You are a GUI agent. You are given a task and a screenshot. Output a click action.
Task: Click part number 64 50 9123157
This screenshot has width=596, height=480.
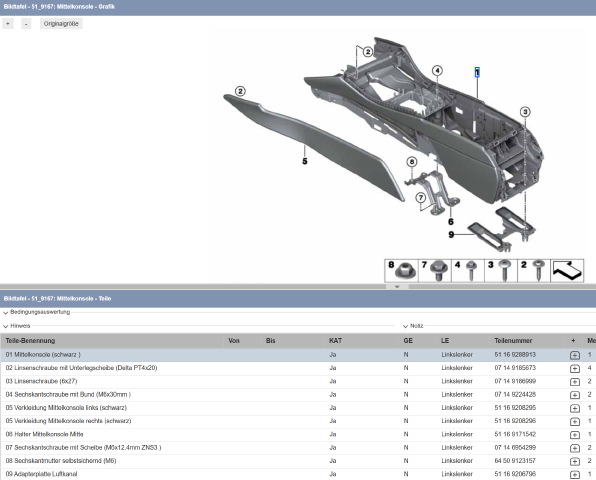515,461
